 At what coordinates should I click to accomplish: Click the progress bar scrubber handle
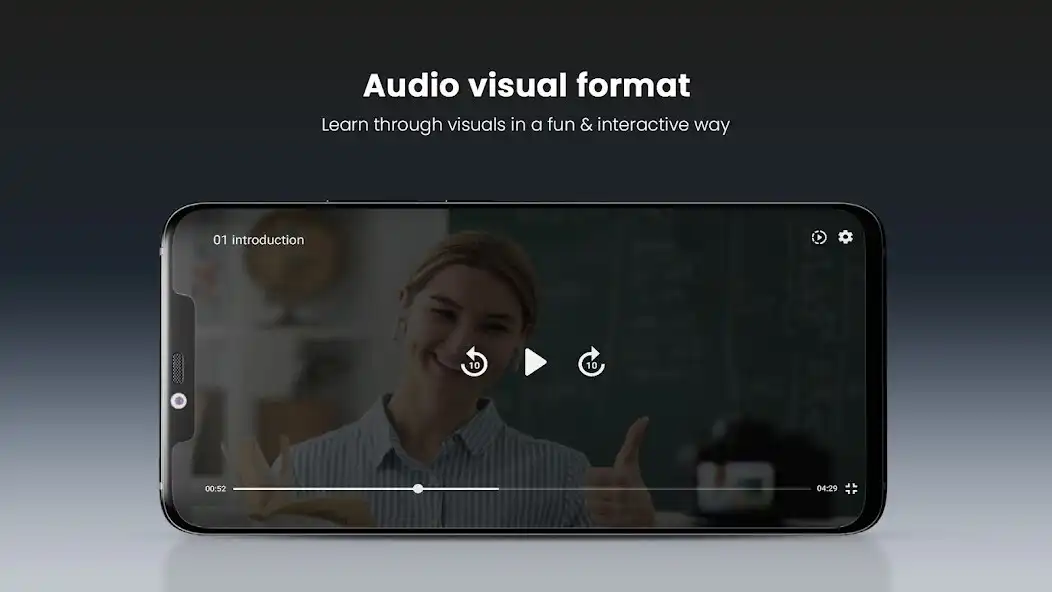pos(418,489)
